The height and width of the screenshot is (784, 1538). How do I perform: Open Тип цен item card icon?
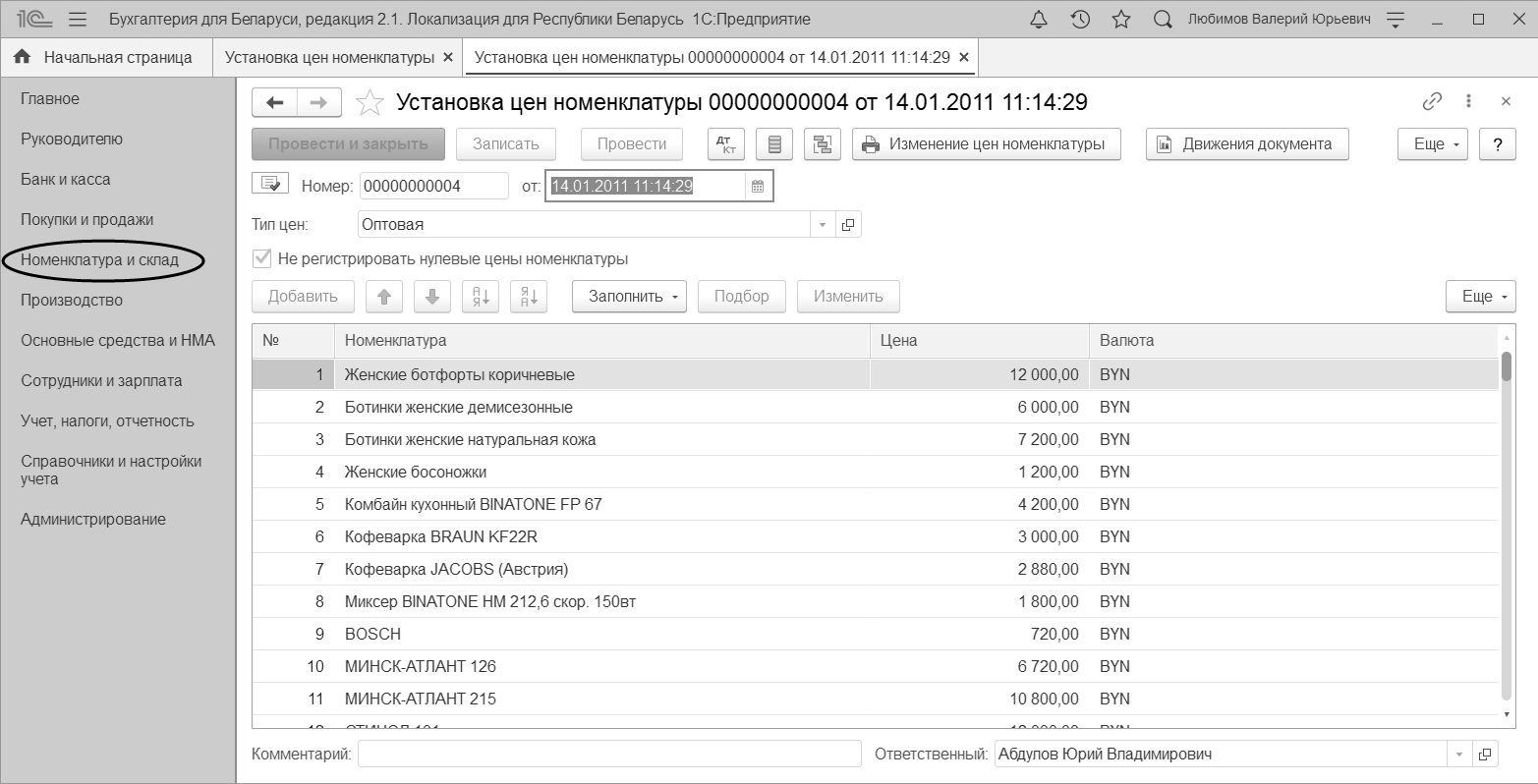[848, 225]
